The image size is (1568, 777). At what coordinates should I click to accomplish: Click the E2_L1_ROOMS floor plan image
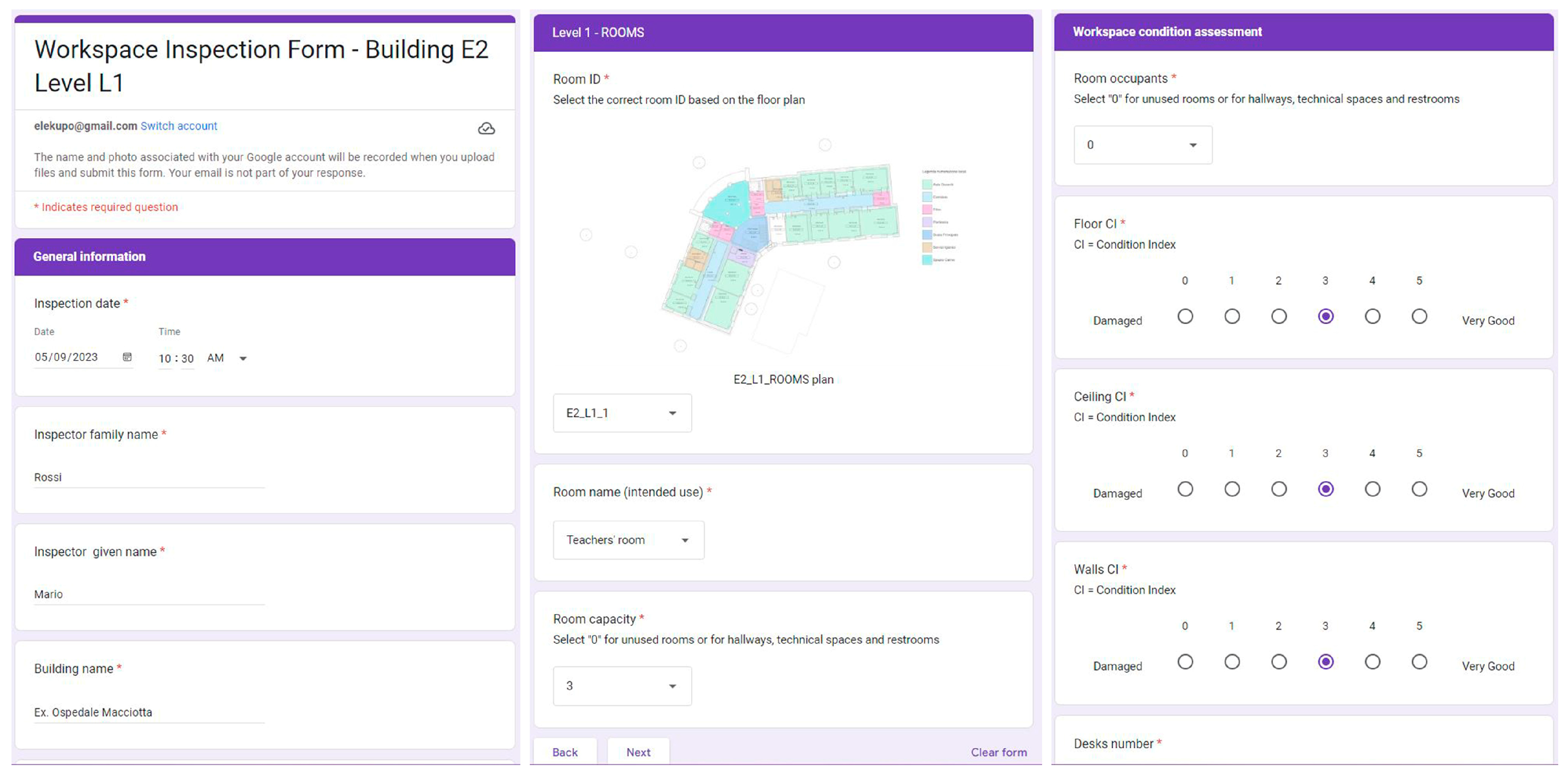pyautogui.click(x=783, y=243)
